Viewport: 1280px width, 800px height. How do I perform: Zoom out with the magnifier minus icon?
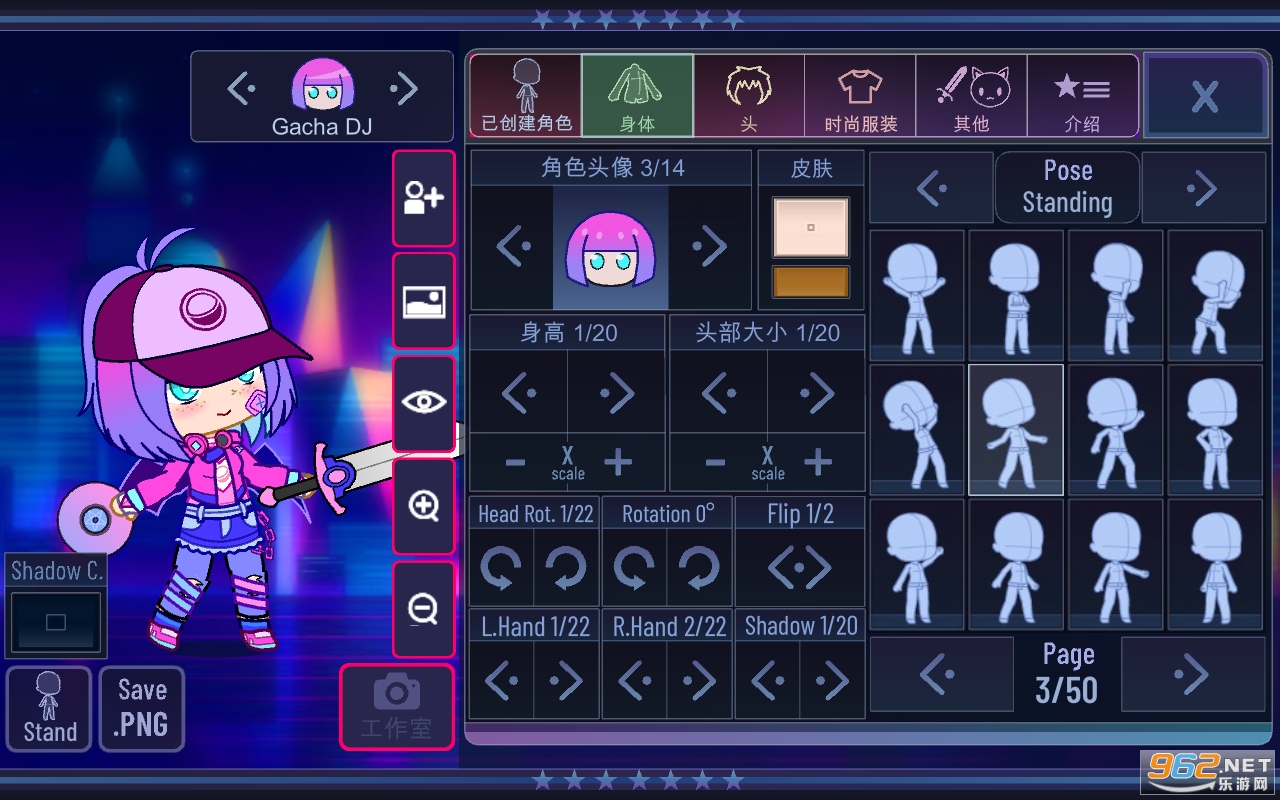tap(423, 608)
